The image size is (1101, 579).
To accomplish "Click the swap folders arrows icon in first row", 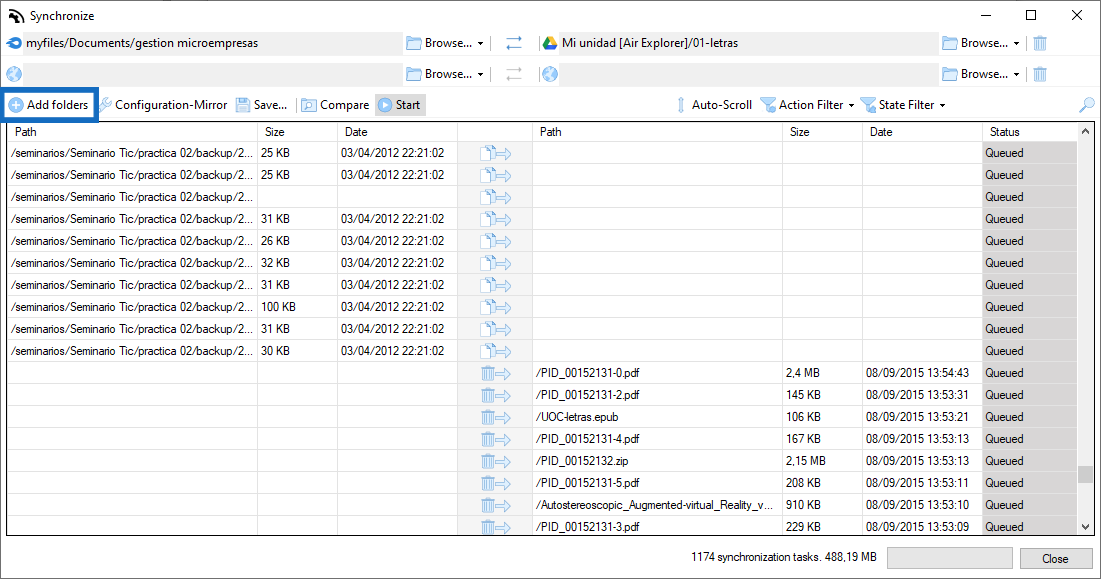I will tap(514, 44).
